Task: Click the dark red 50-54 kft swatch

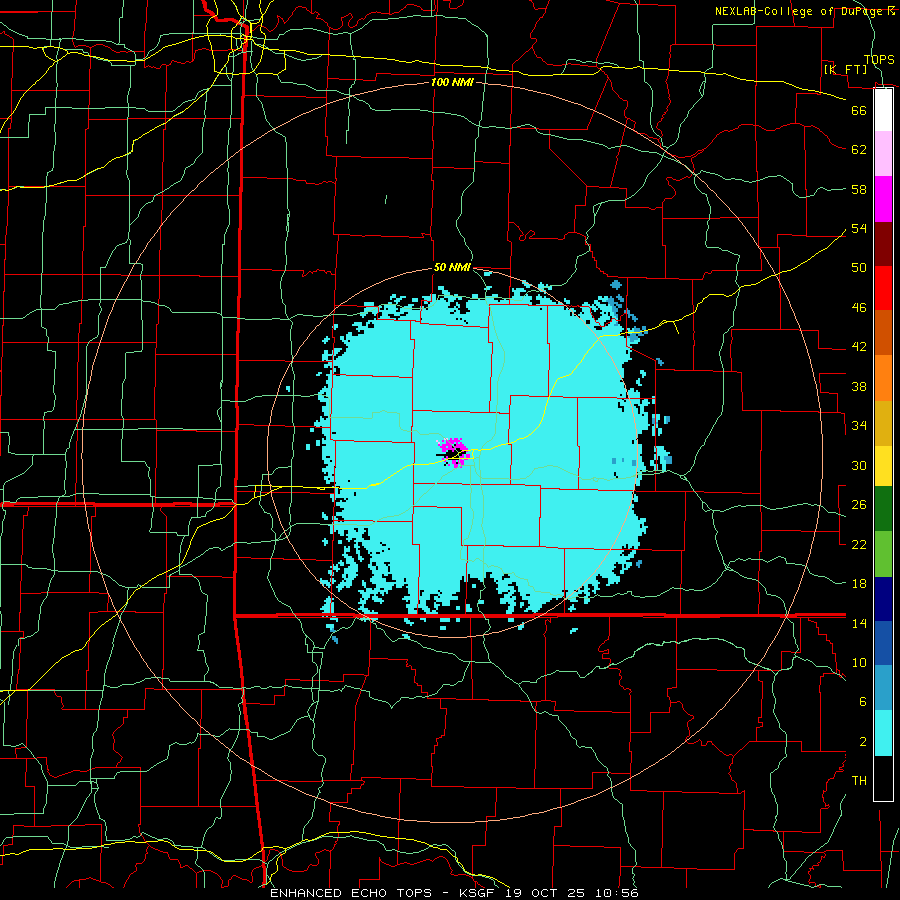Action: (883, 245)
